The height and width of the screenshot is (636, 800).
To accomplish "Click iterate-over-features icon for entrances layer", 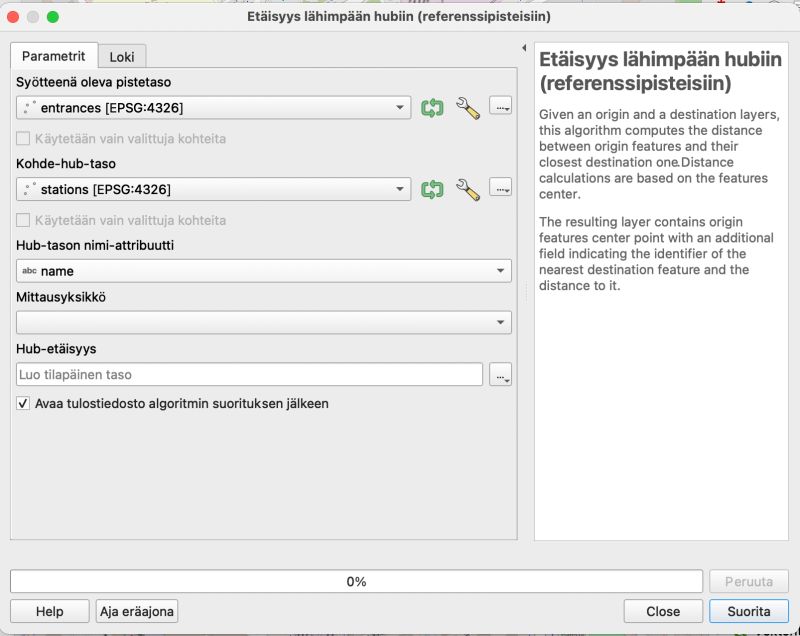I will click(x=432, y=108).
